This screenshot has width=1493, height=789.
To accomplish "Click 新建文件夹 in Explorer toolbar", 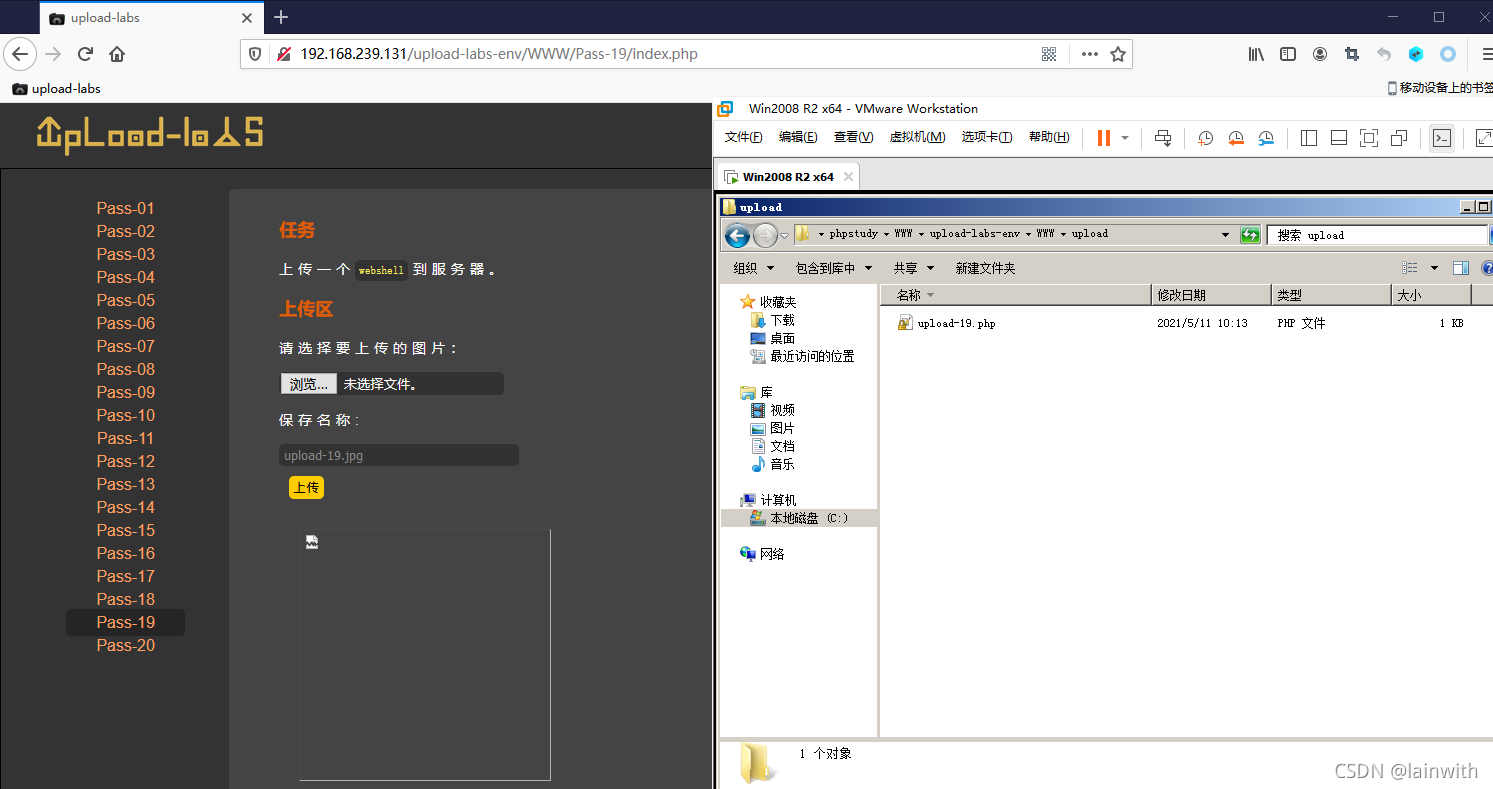I will tap(985, 268).
